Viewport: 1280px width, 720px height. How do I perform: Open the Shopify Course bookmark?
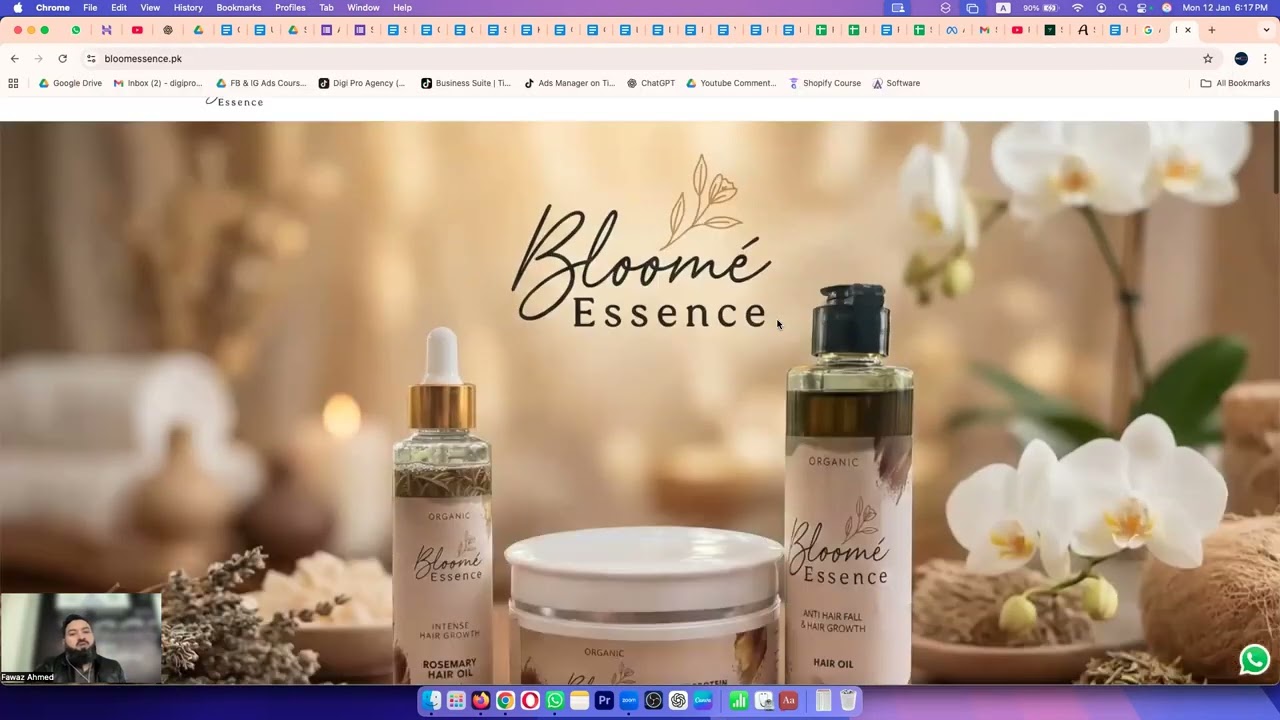coord(825,83)
